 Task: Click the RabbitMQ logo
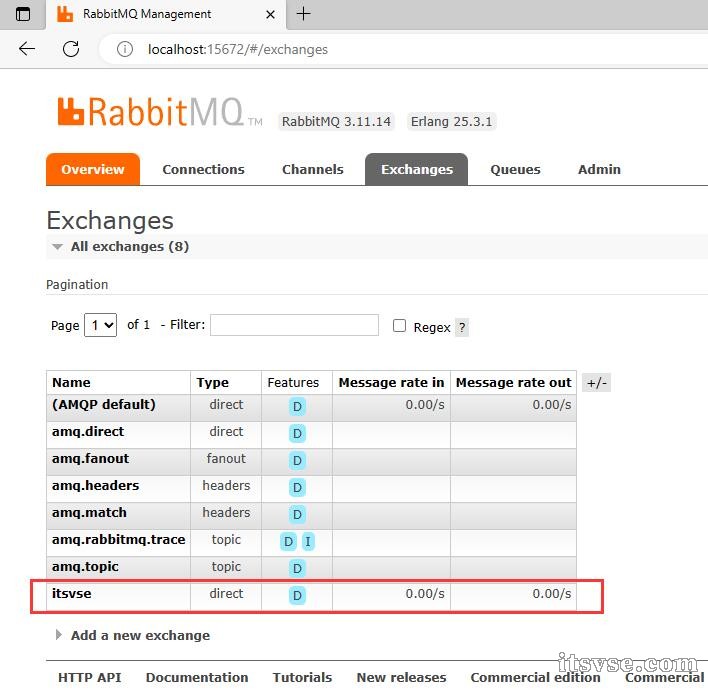click(159, 112)
